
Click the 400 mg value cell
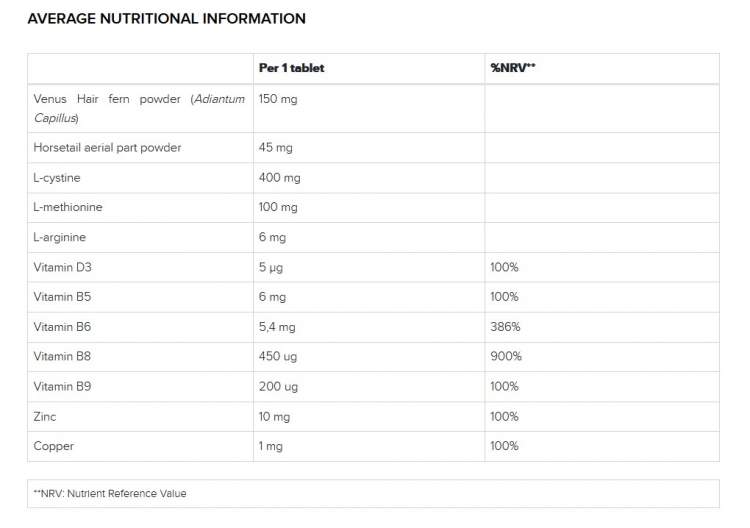tap(279, 178)
